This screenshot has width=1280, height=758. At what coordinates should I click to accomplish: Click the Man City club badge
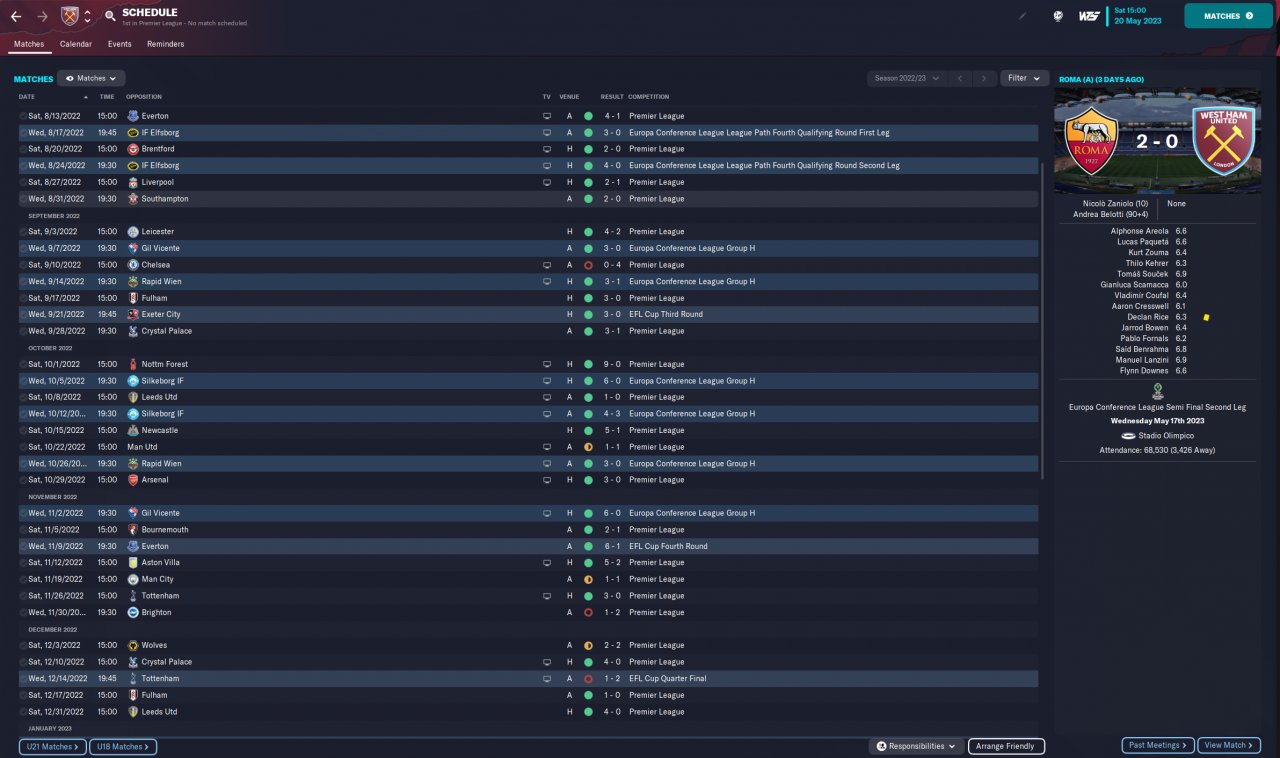point(133,579)
